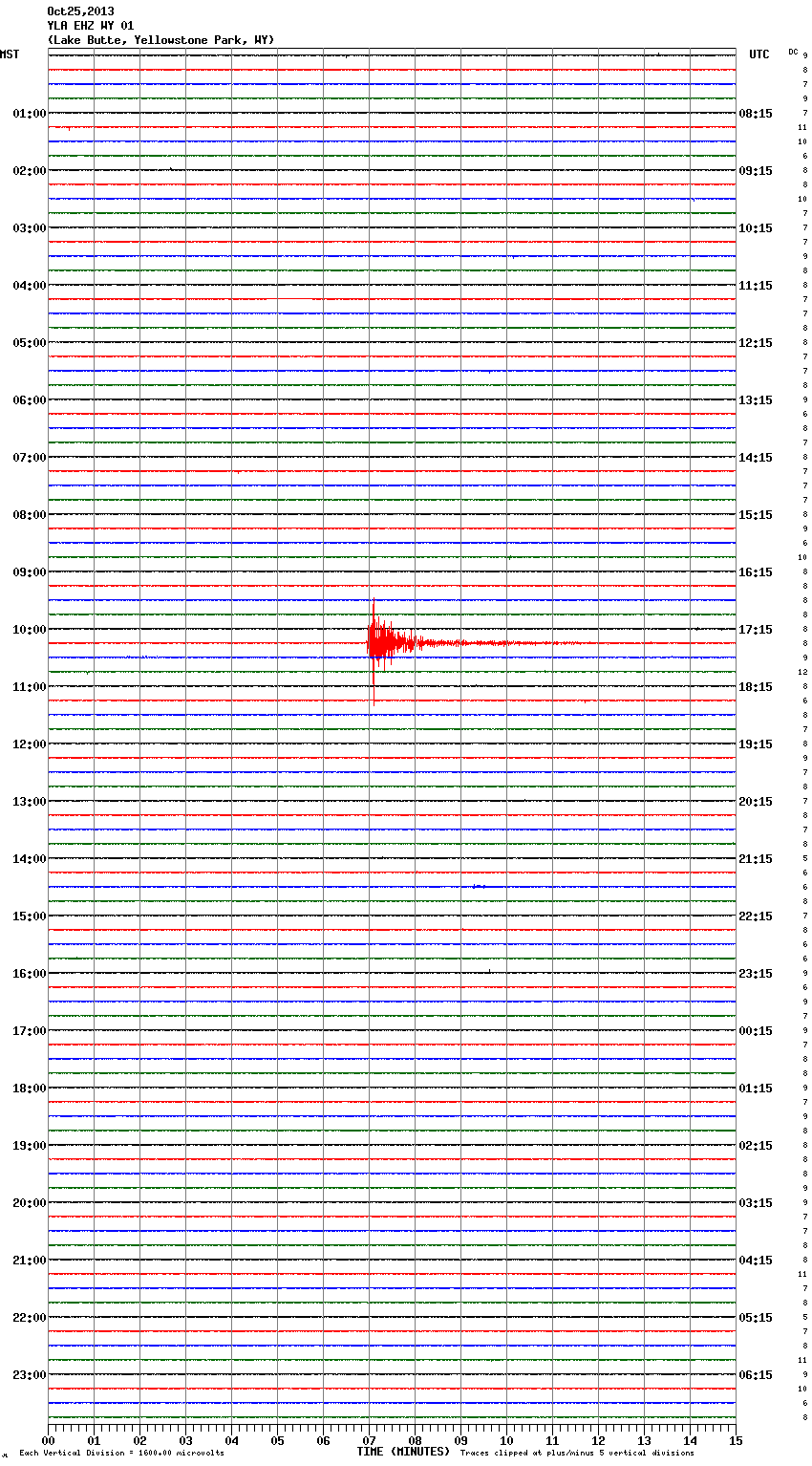Select the 07:00 MST hour label
The height and width of the screenshot is (1466, 812).
coord(30,458)
